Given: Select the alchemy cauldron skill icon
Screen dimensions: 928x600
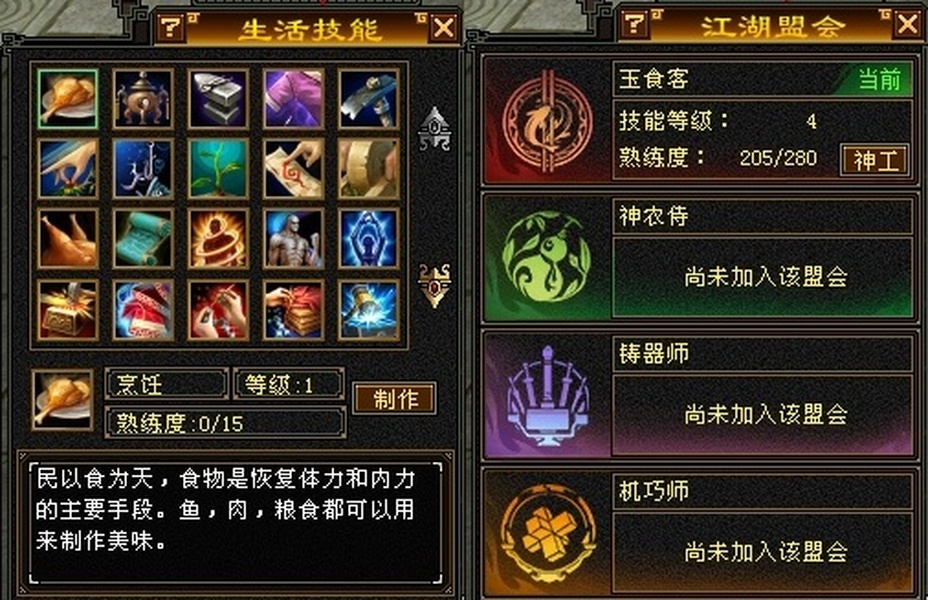Looking at the screenshot, I should [143, 99].
